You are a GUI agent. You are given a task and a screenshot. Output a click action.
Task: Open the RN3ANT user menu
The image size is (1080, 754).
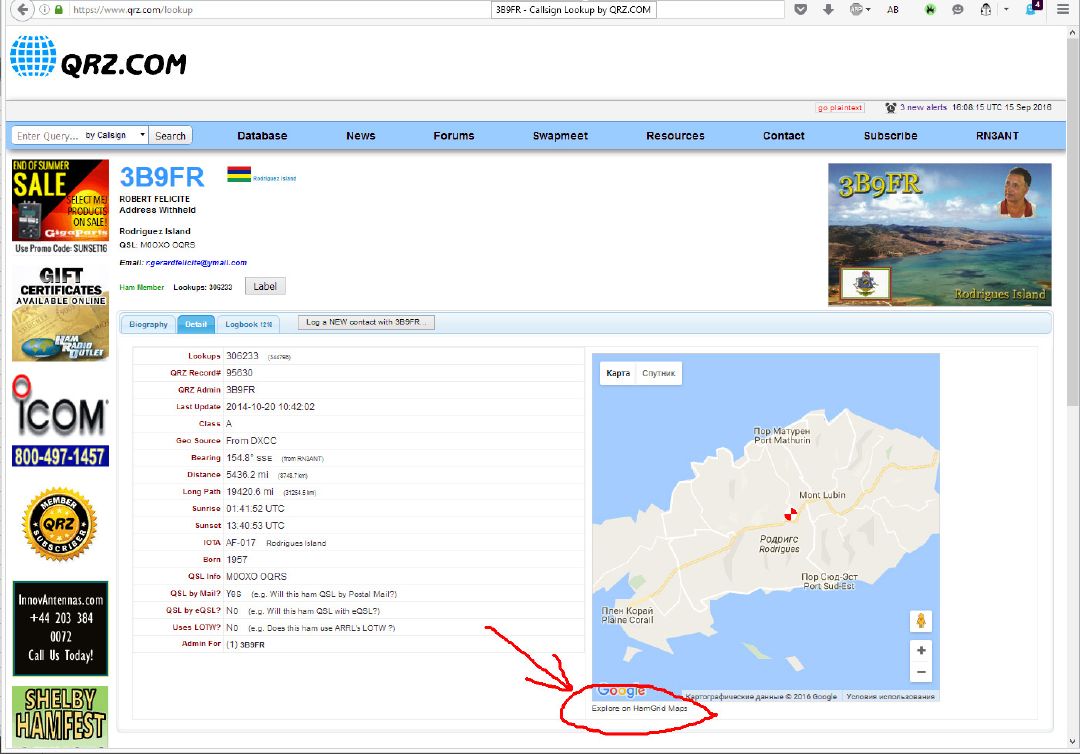[997, 136]
